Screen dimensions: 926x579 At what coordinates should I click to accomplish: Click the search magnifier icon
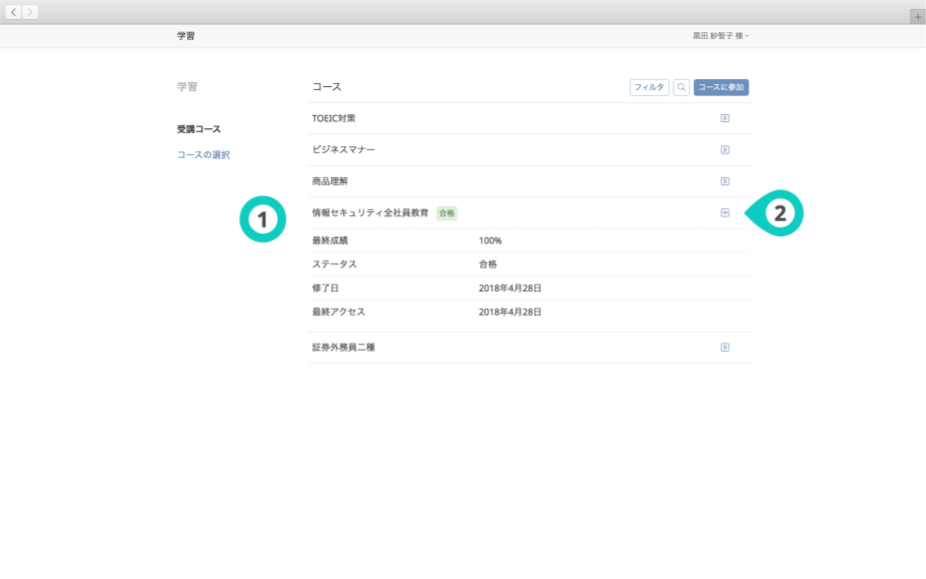click(x=681, y=88)
